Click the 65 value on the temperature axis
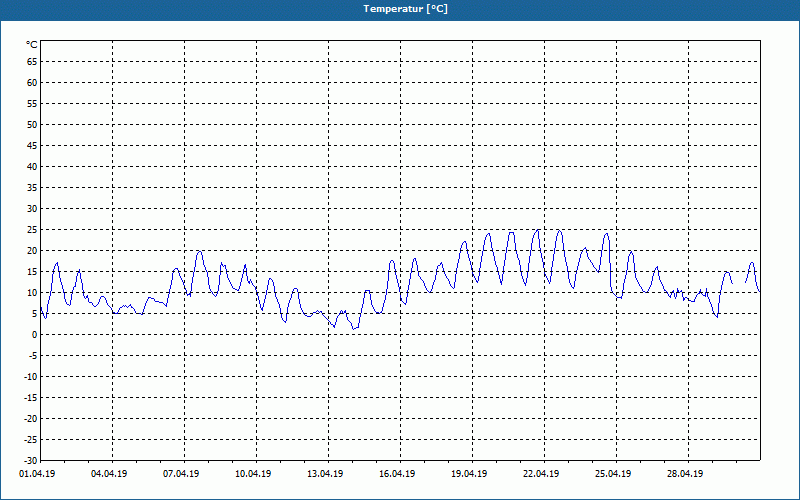Image resolution: width=800 pixels, height=500 pixels. click(x=32, y=62)
